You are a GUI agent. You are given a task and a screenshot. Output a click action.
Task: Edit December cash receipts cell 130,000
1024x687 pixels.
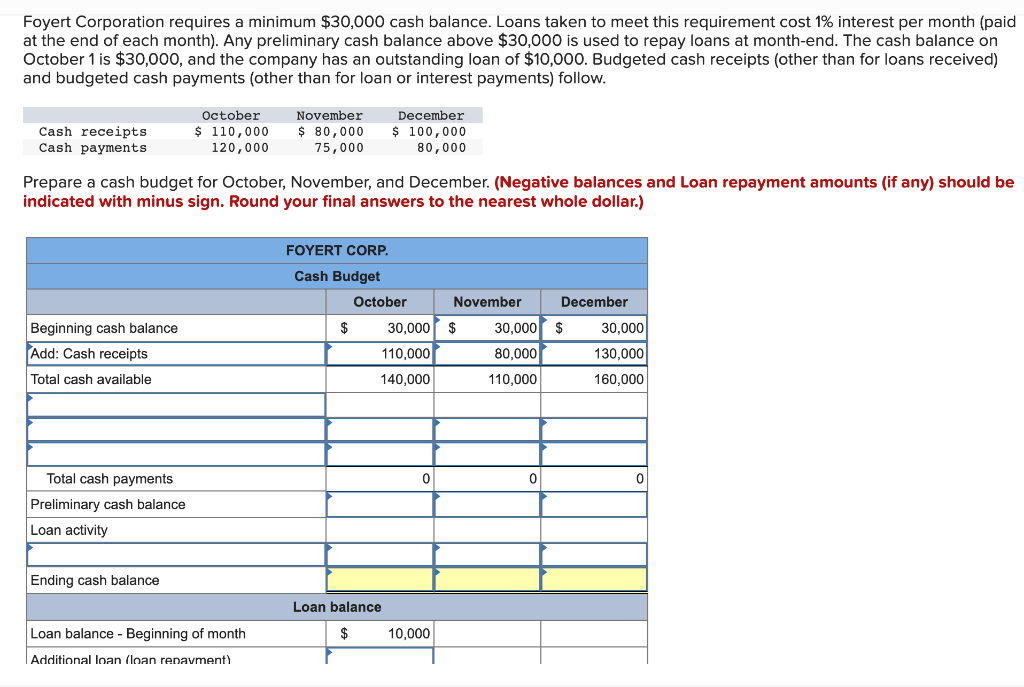coord(594,353)
